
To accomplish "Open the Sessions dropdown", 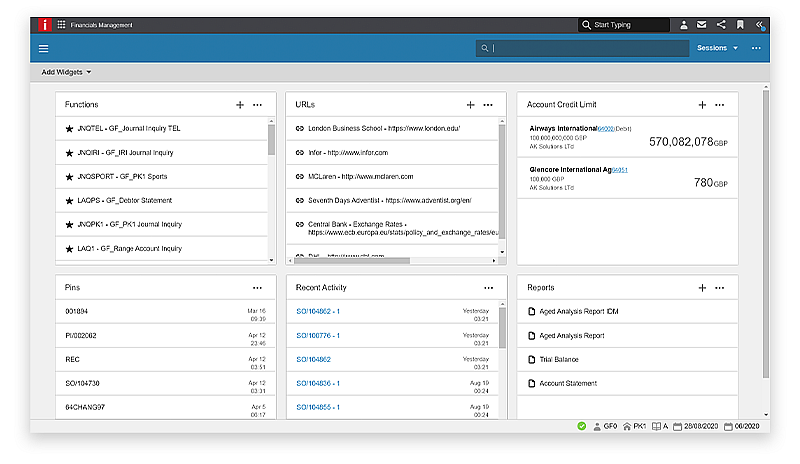I will (x=717, y=48).
